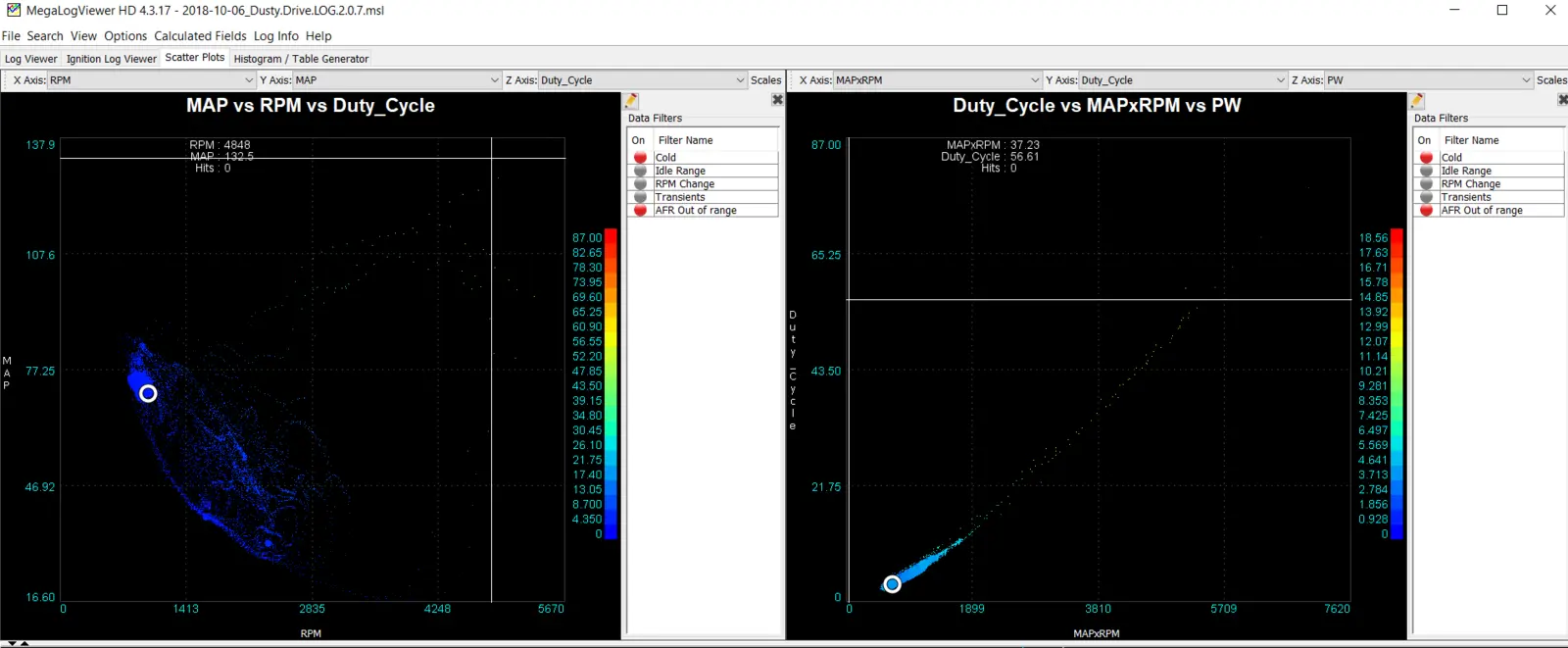Click the 'Duty_Cycle vs MAPxRPM vs PW' plot title
The height and width of the screenshot is (648, 1568).
[1097, 105]
